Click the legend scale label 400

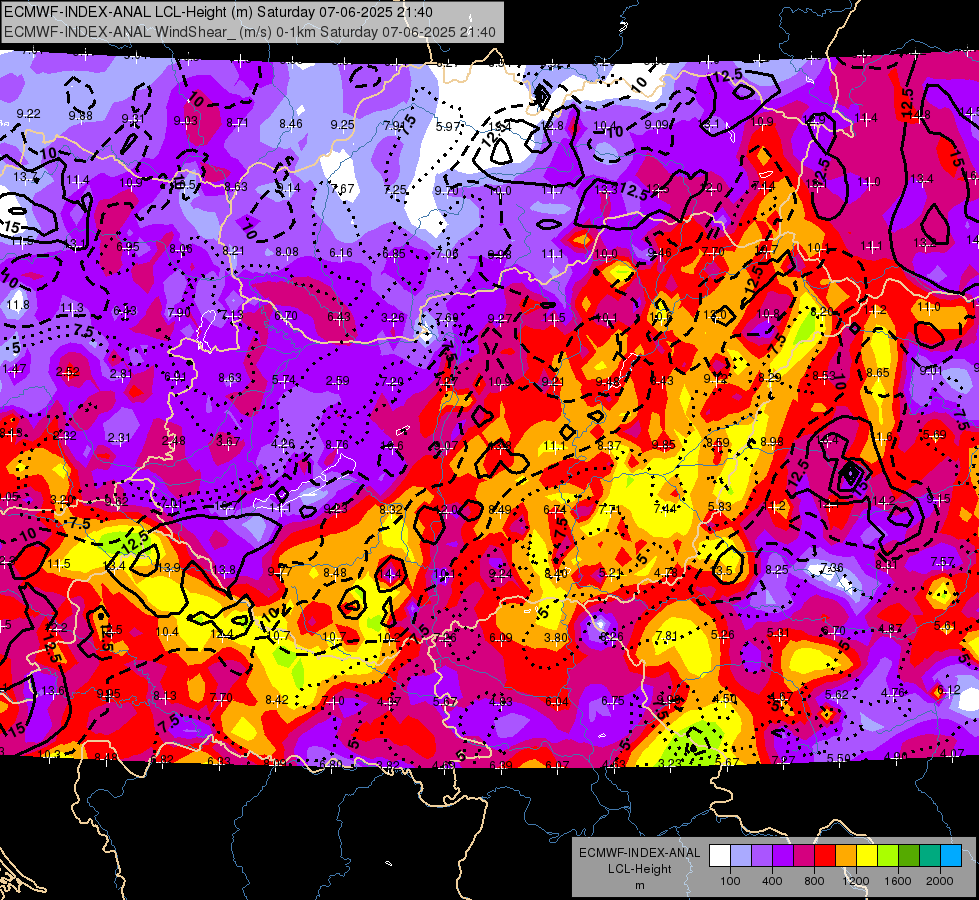(x=772, y=881)
